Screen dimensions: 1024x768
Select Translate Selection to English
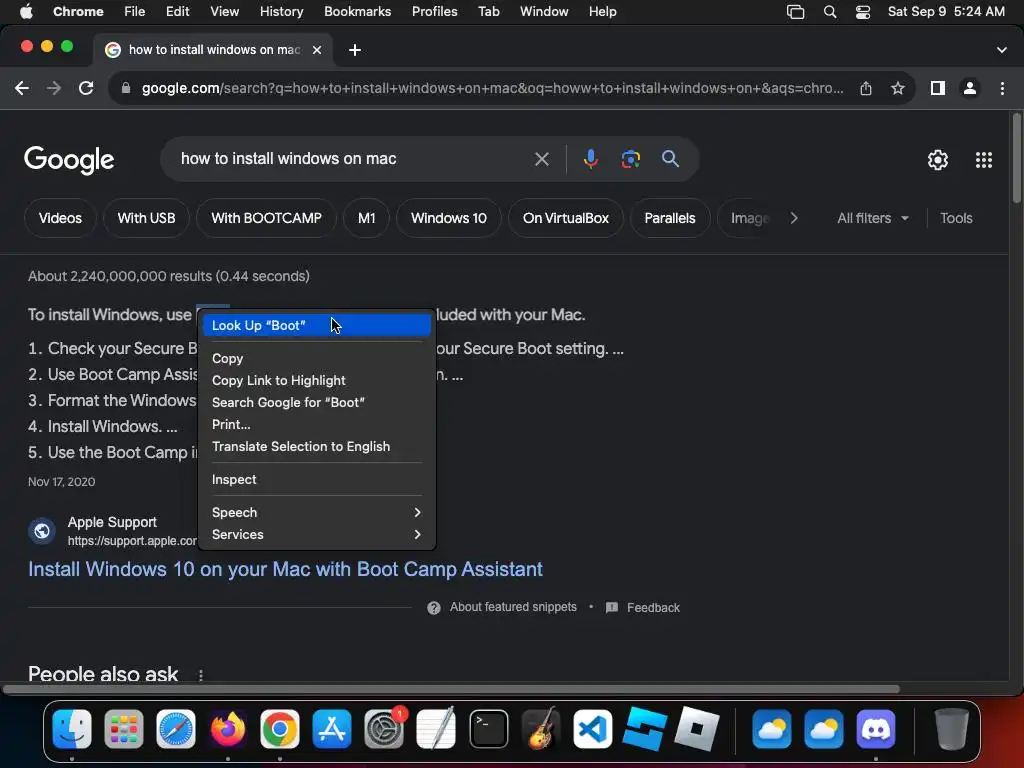click(317, 447)
